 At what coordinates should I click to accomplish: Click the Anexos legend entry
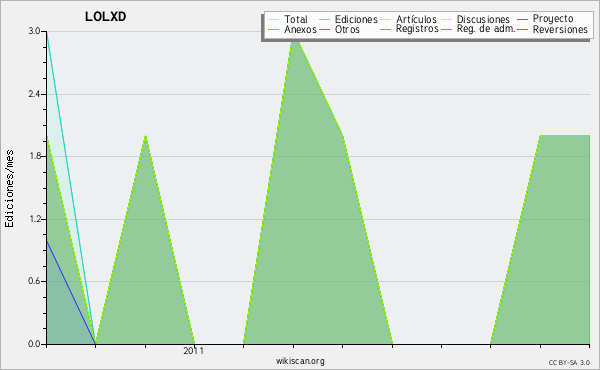tap(292, 29)
